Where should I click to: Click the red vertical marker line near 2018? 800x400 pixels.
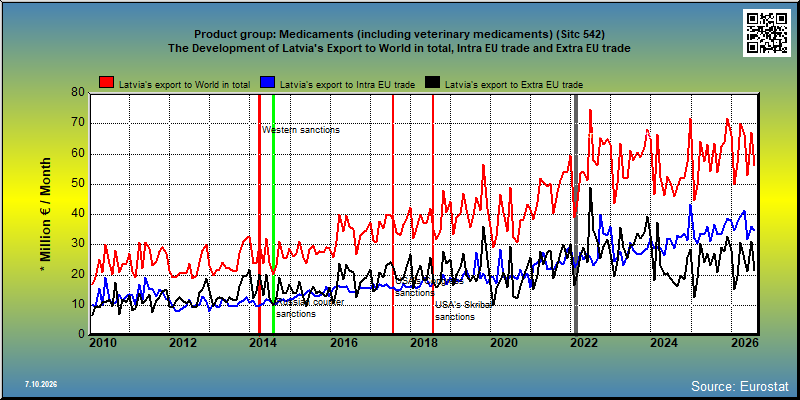433,214
